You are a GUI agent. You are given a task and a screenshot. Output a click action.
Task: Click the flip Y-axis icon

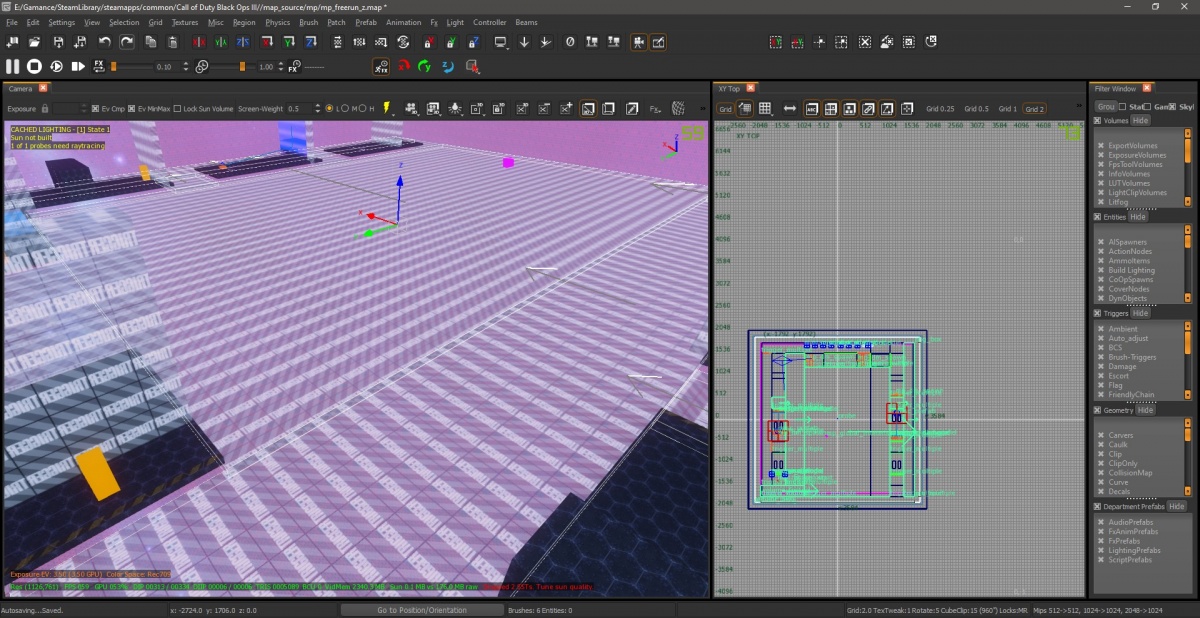pyautogui.click(x=220, y=42)
